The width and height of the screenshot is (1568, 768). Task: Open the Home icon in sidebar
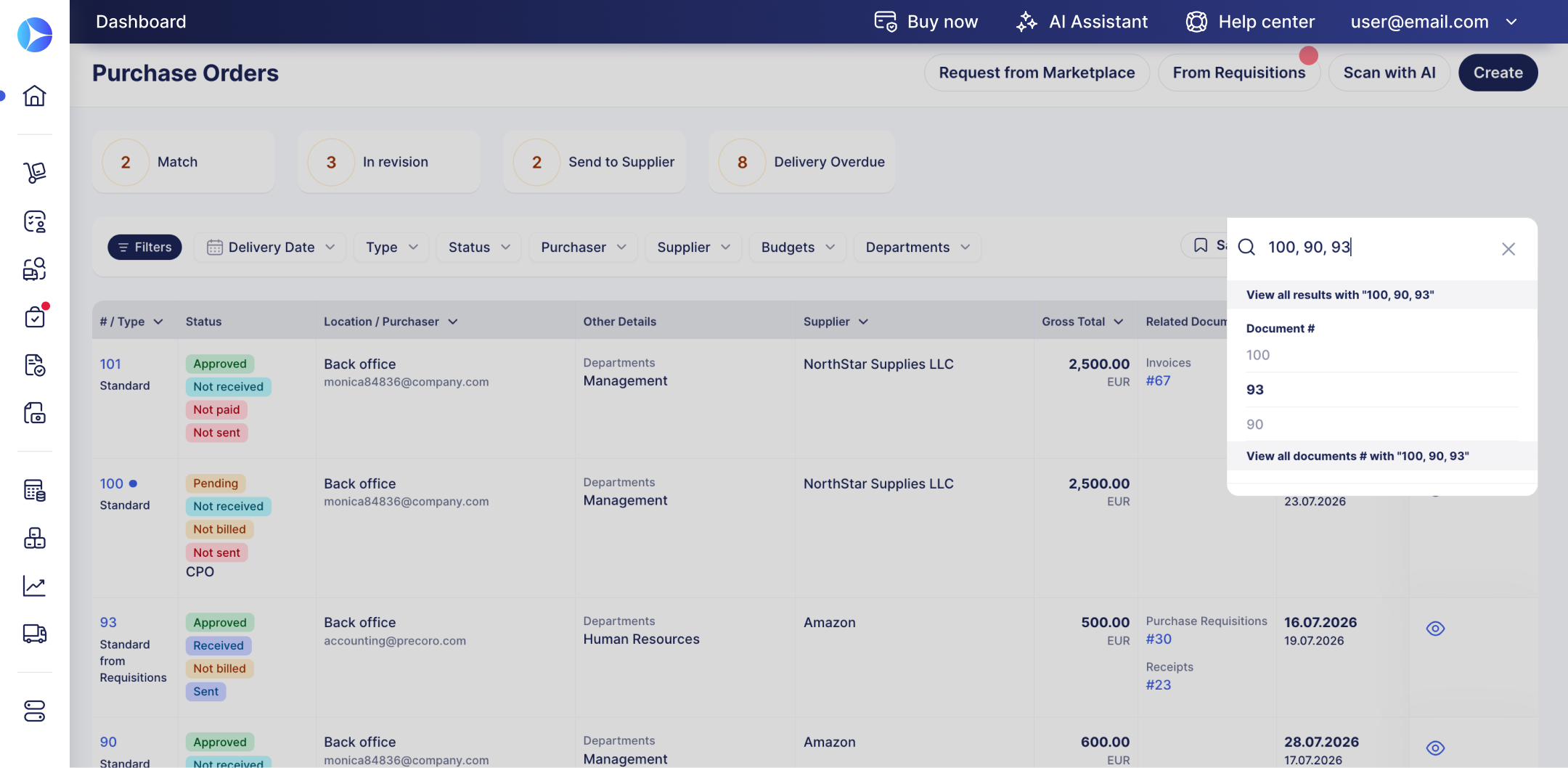pyautogui.click(x=34, y=96)
